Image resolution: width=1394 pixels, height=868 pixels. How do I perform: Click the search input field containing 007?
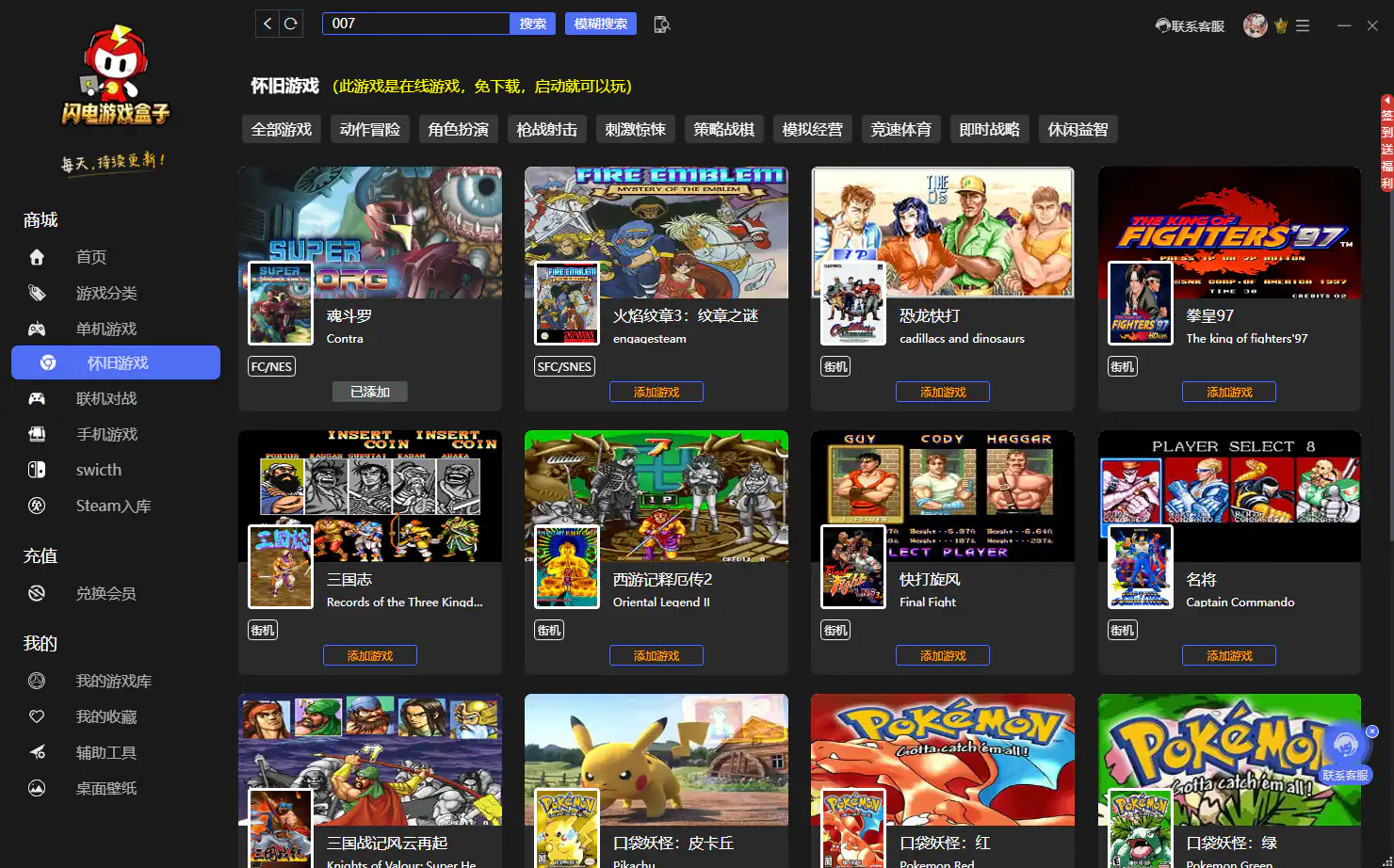416,24
